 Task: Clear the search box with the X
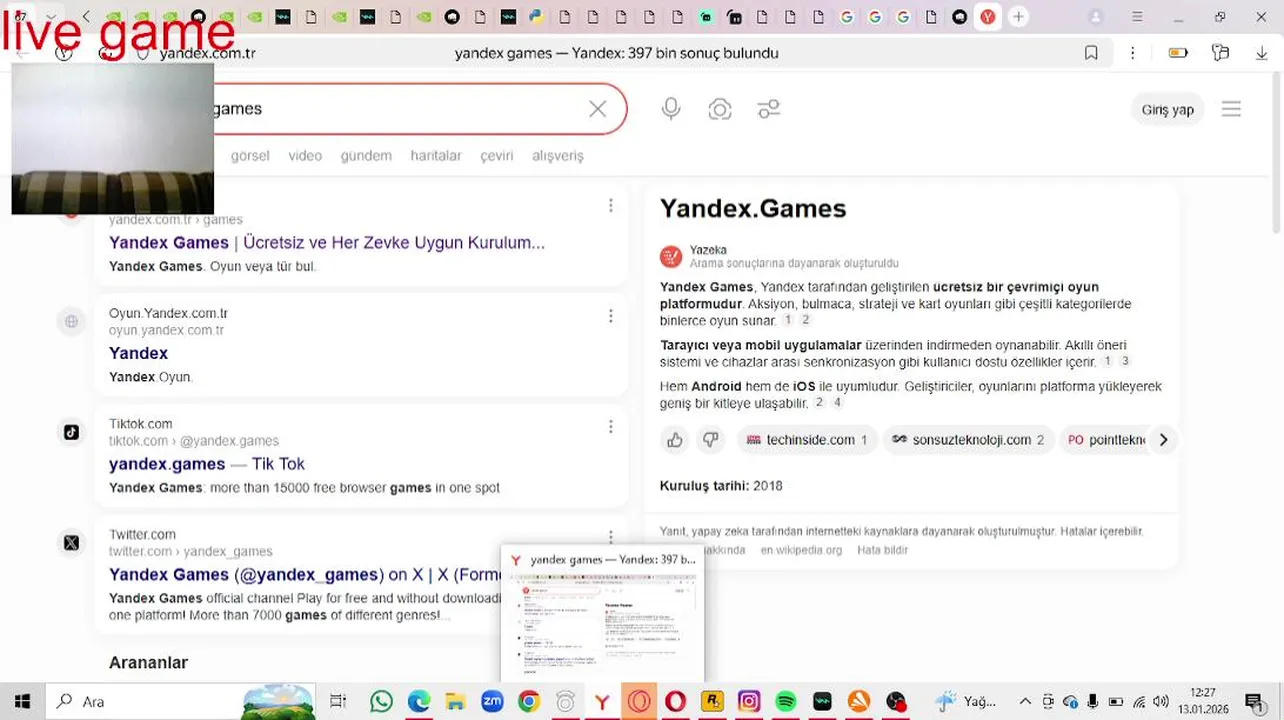click(x=598, y=109)
